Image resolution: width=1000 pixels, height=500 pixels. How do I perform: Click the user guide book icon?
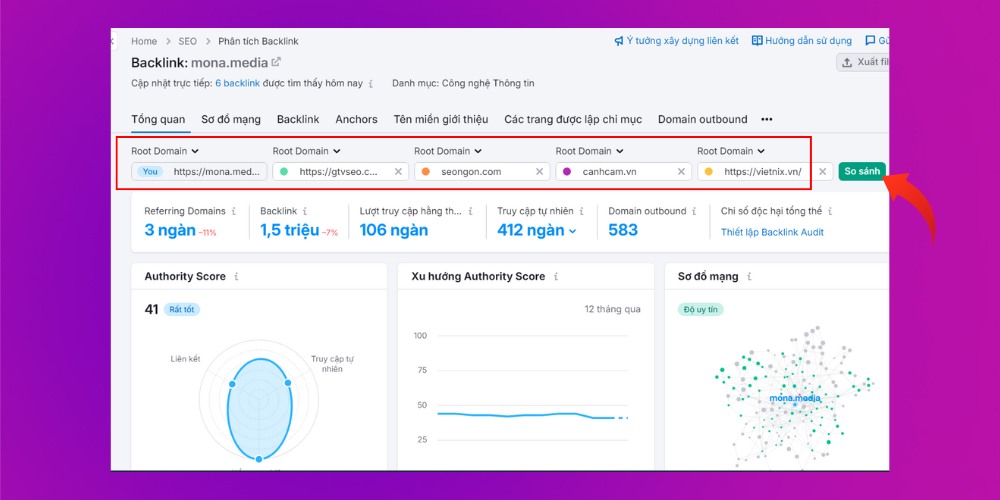757,41
